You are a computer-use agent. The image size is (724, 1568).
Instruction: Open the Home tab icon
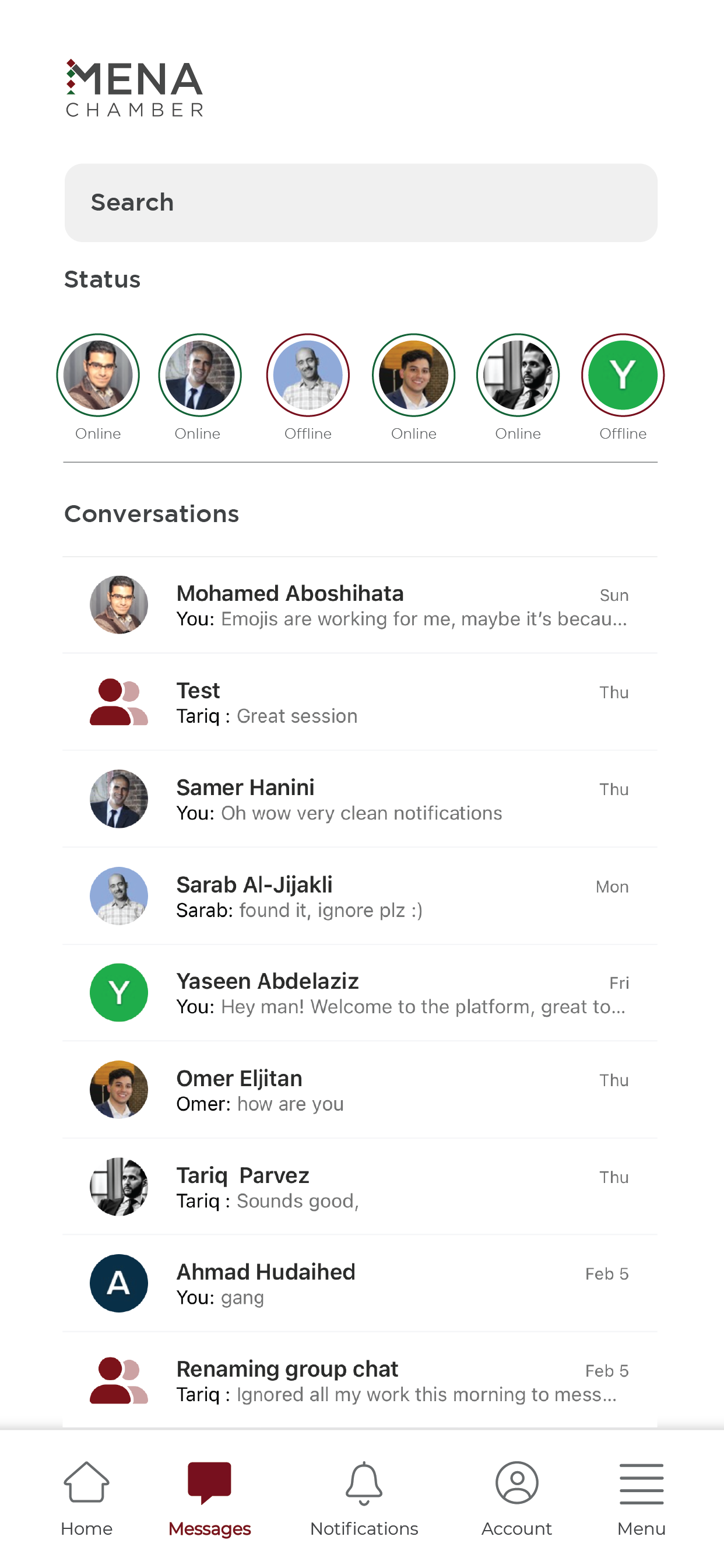86,1483
